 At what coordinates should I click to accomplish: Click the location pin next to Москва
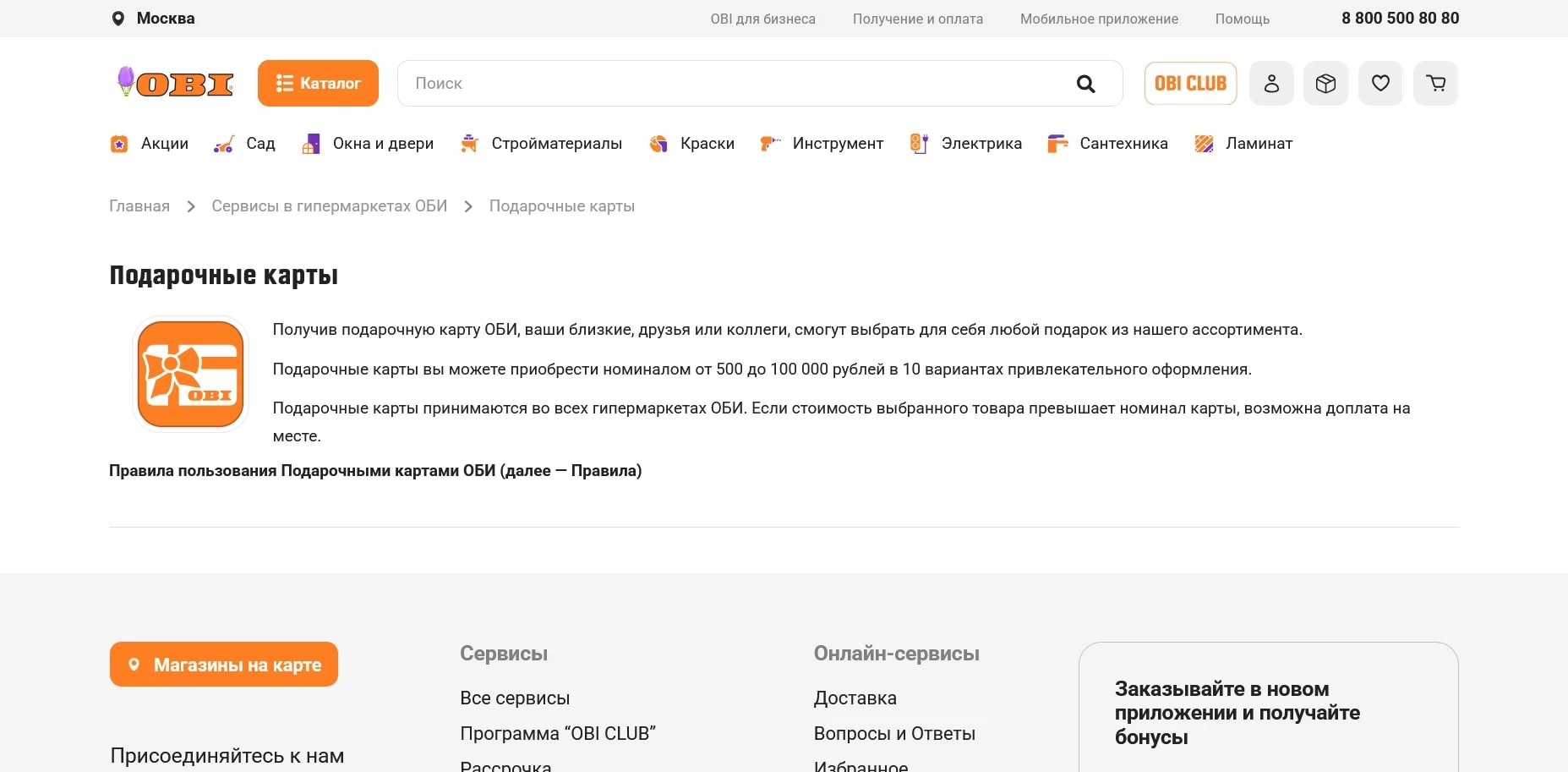[x=118, y=18]
